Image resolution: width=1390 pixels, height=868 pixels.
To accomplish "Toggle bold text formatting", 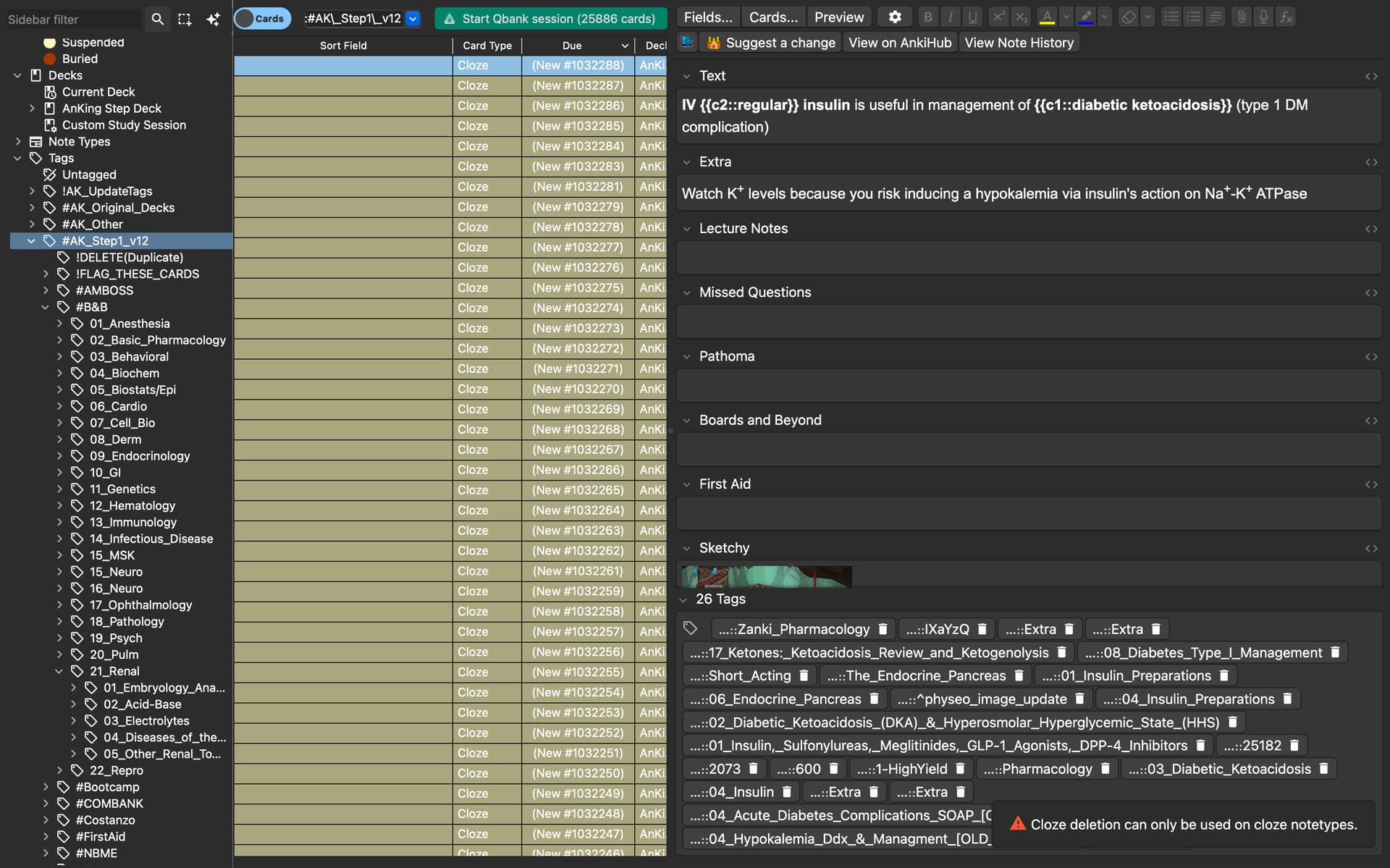I will tap(928, 17).
